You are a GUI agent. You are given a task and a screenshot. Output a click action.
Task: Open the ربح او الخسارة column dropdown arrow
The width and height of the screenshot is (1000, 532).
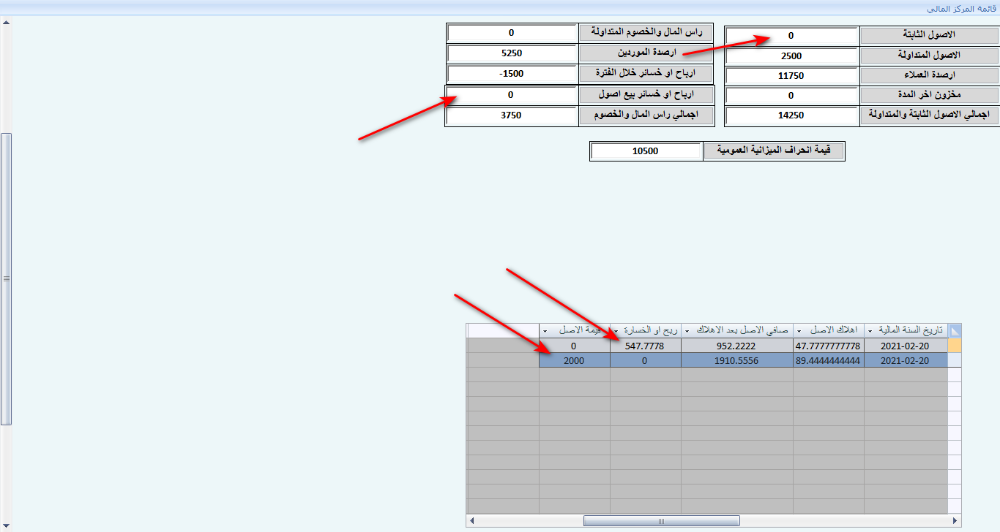(617, 330)
